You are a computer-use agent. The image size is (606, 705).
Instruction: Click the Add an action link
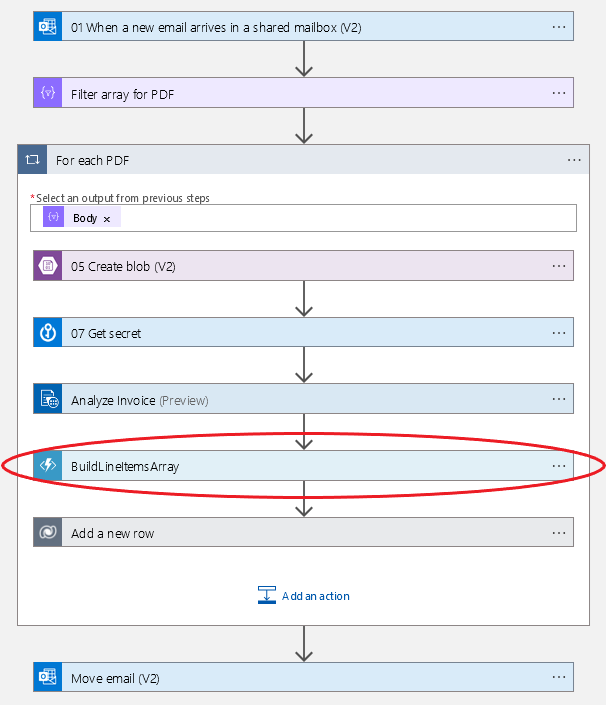coord(304,596)
